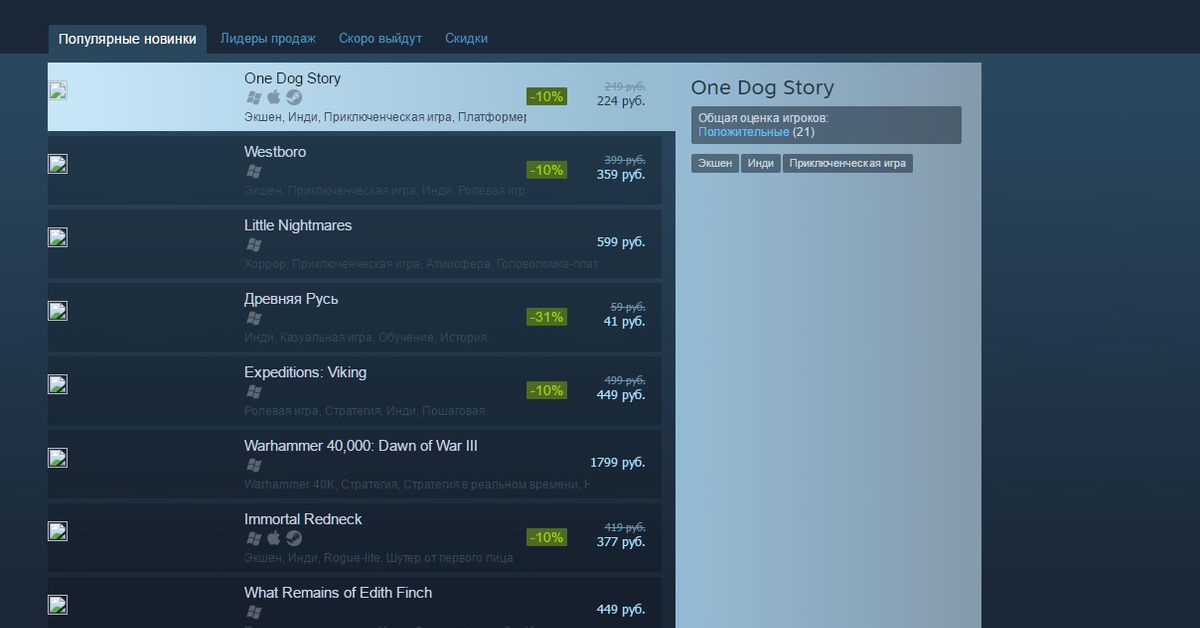Click the -31% discount badge on Древняя Русь
The image size is (1200, 628).
pyautogui.click(x=547, y=317)
